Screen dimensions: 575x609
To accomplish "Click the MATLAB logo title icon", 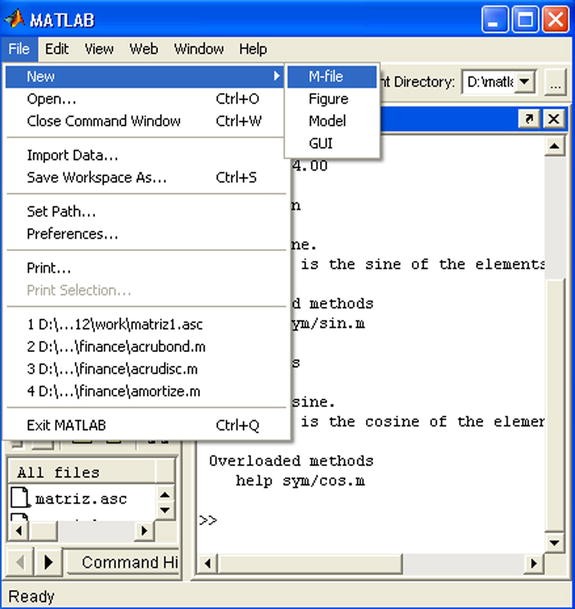I will click(x=15, y=19).
